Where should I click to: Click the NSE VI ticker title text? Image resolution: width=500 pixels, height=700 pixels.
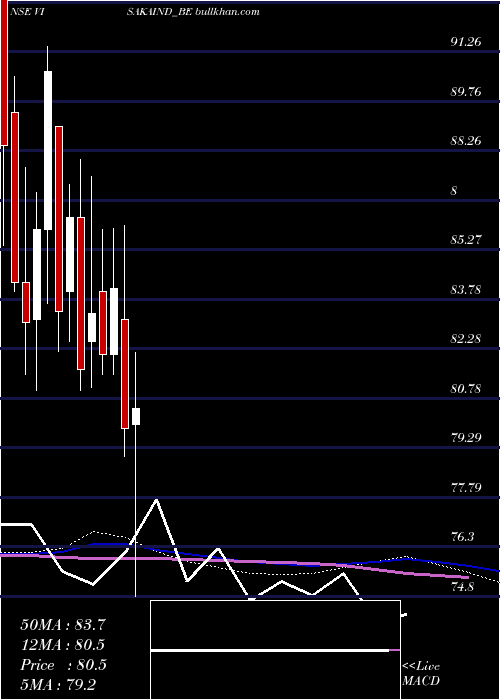28,12
